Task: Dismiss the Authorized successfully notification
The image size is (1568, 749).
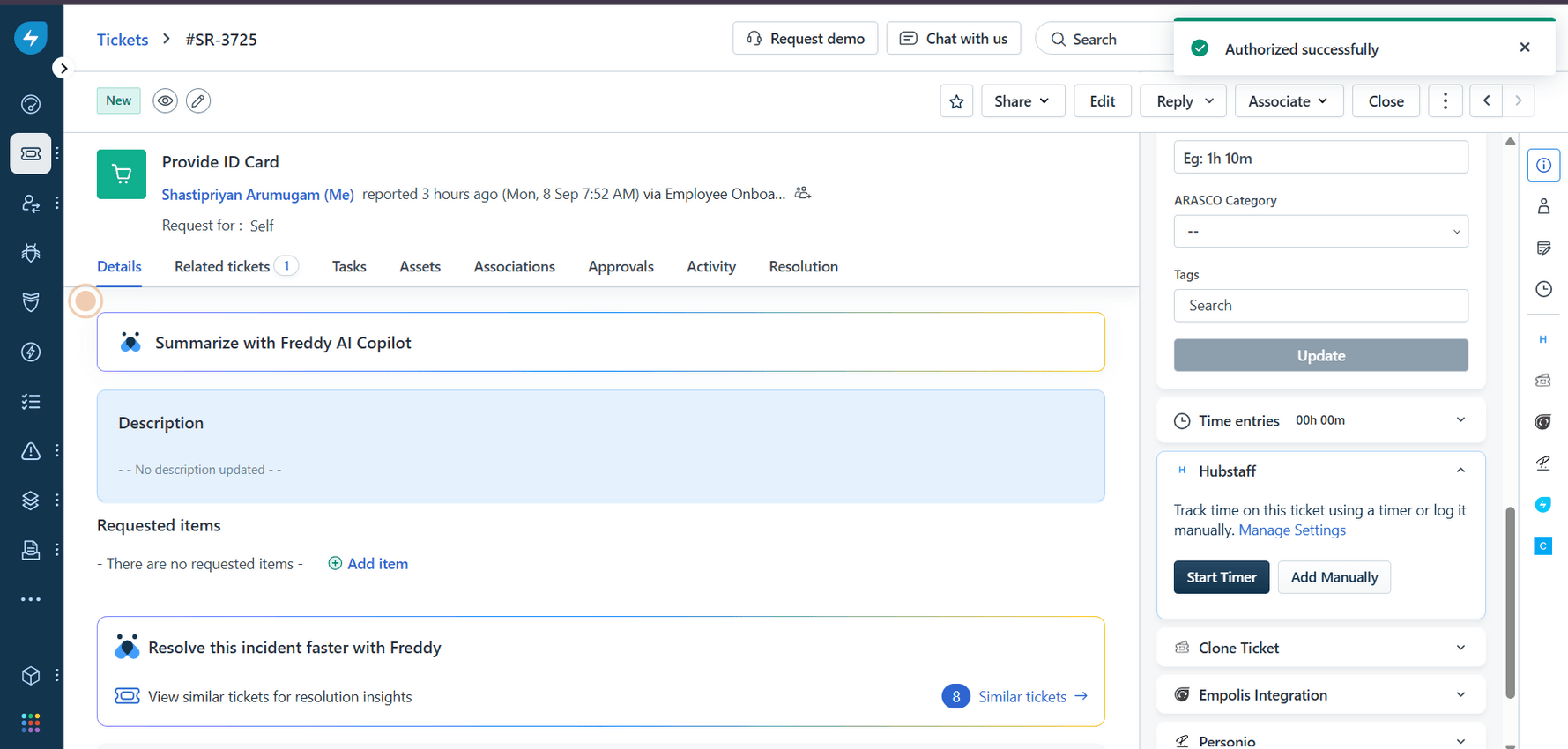Action: 1525,48
